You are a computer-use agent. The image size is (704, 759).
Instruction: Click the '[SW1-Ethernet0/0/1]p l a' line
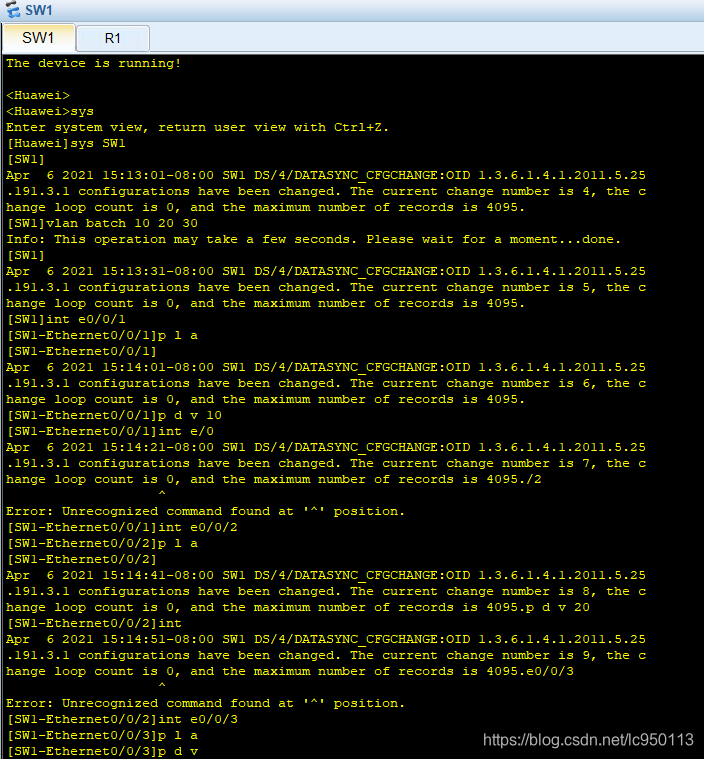click(x=102, y=335)
